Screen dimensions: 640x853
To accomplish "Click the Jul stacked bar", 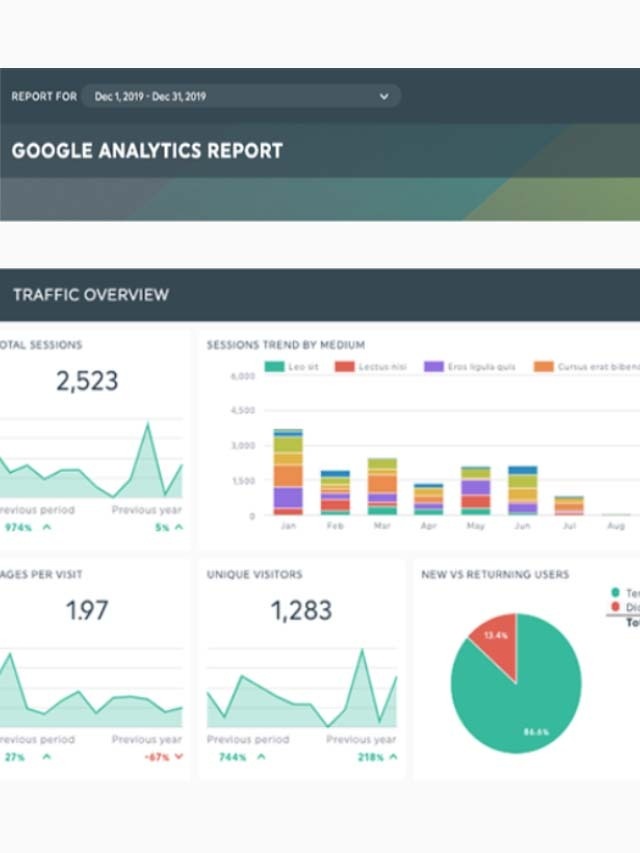I will coord(569,505).
